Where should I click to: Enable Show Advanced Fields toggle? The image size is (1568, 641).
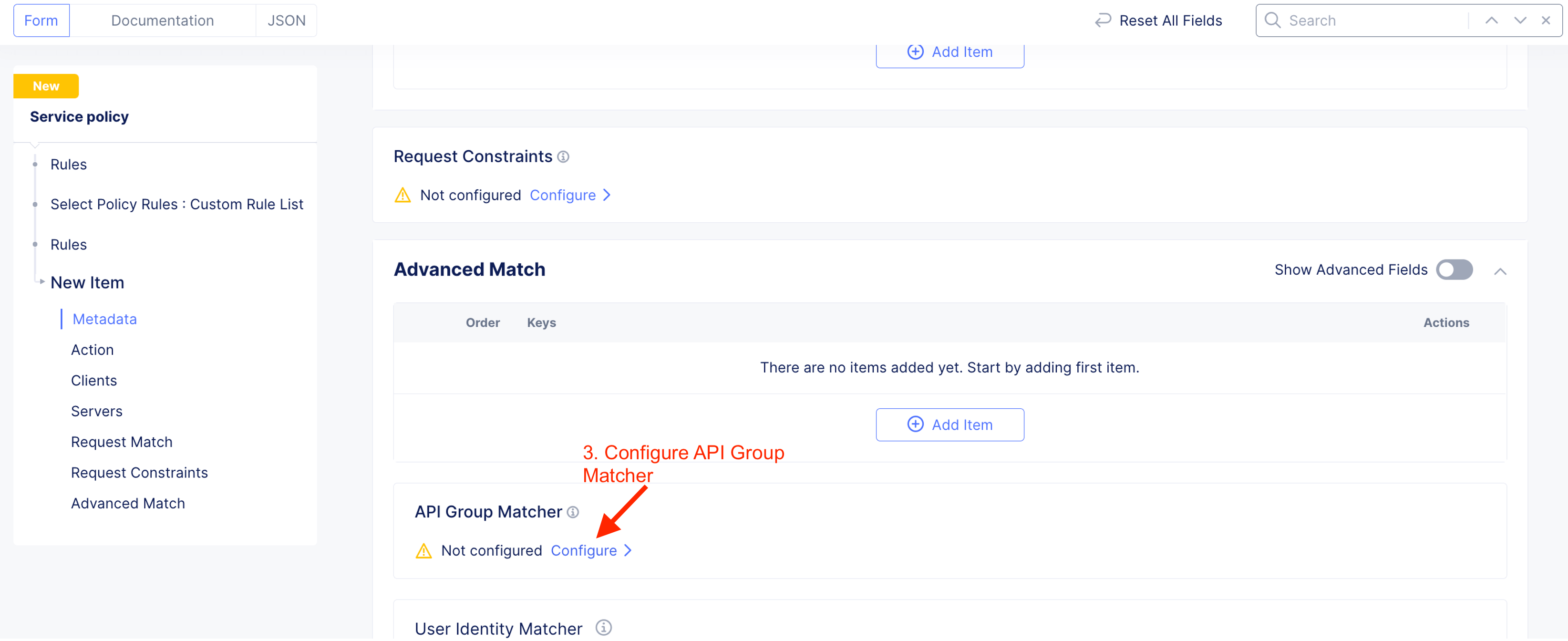click(1454, 270)
